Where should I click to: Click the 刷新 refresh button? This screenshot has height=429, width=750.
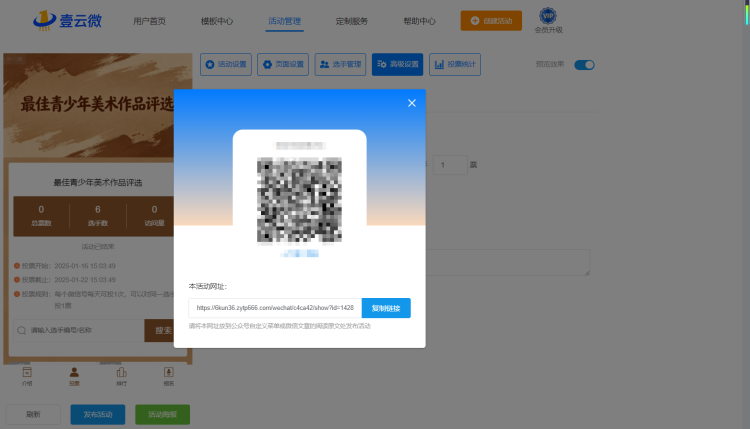tap(33, 414)
